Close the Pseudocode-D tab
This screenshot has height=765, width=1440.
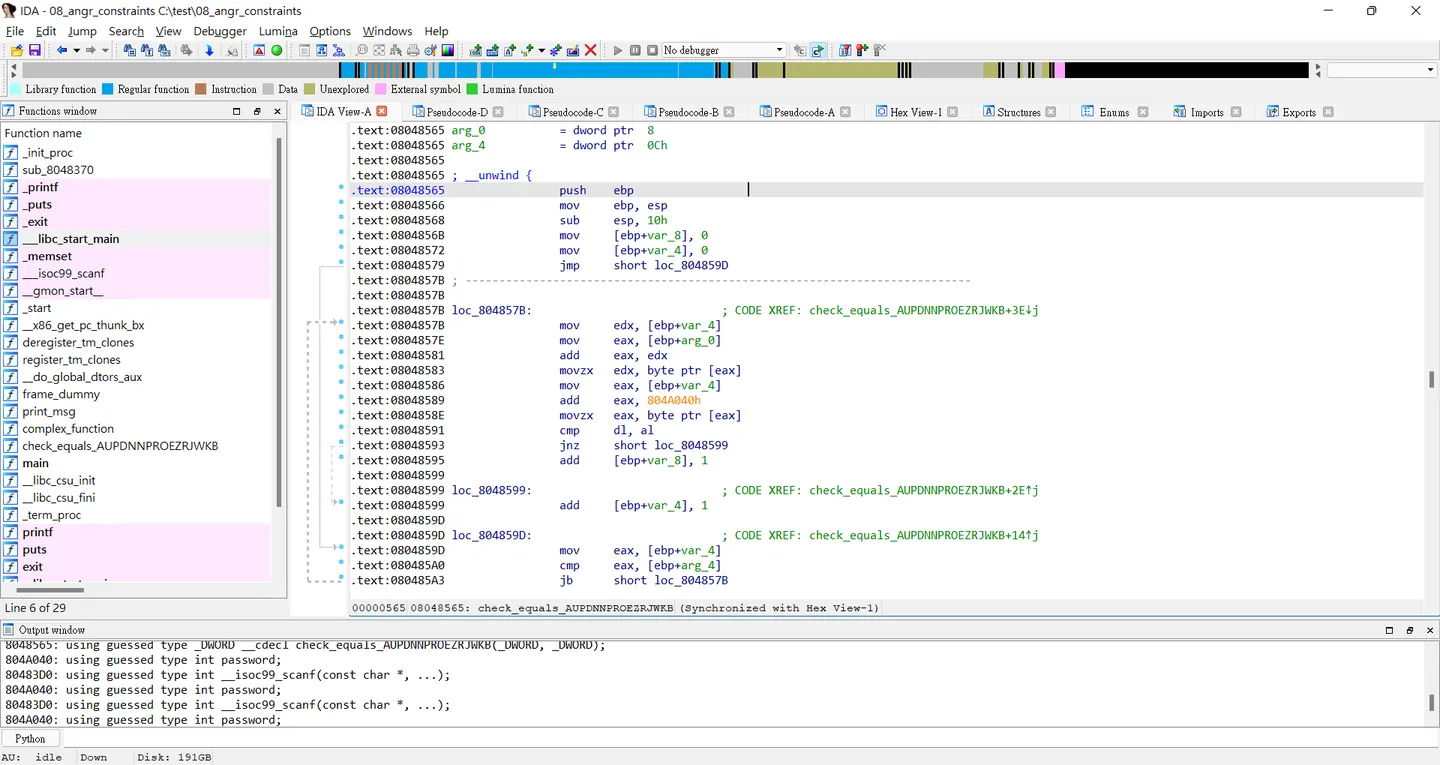click(498, 112)
